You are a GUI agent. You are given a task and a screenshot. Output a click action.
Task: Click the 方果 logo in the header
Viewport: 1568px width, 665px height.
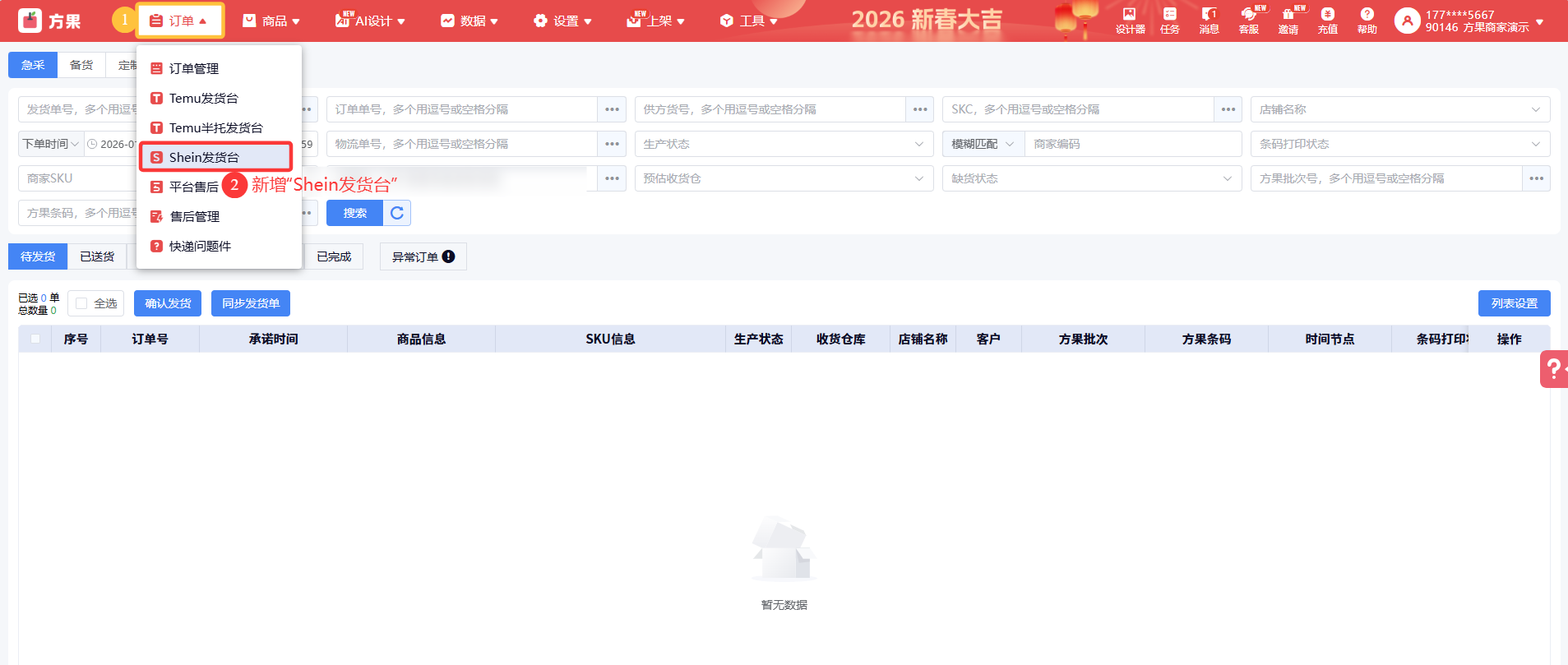click(49, 21)
